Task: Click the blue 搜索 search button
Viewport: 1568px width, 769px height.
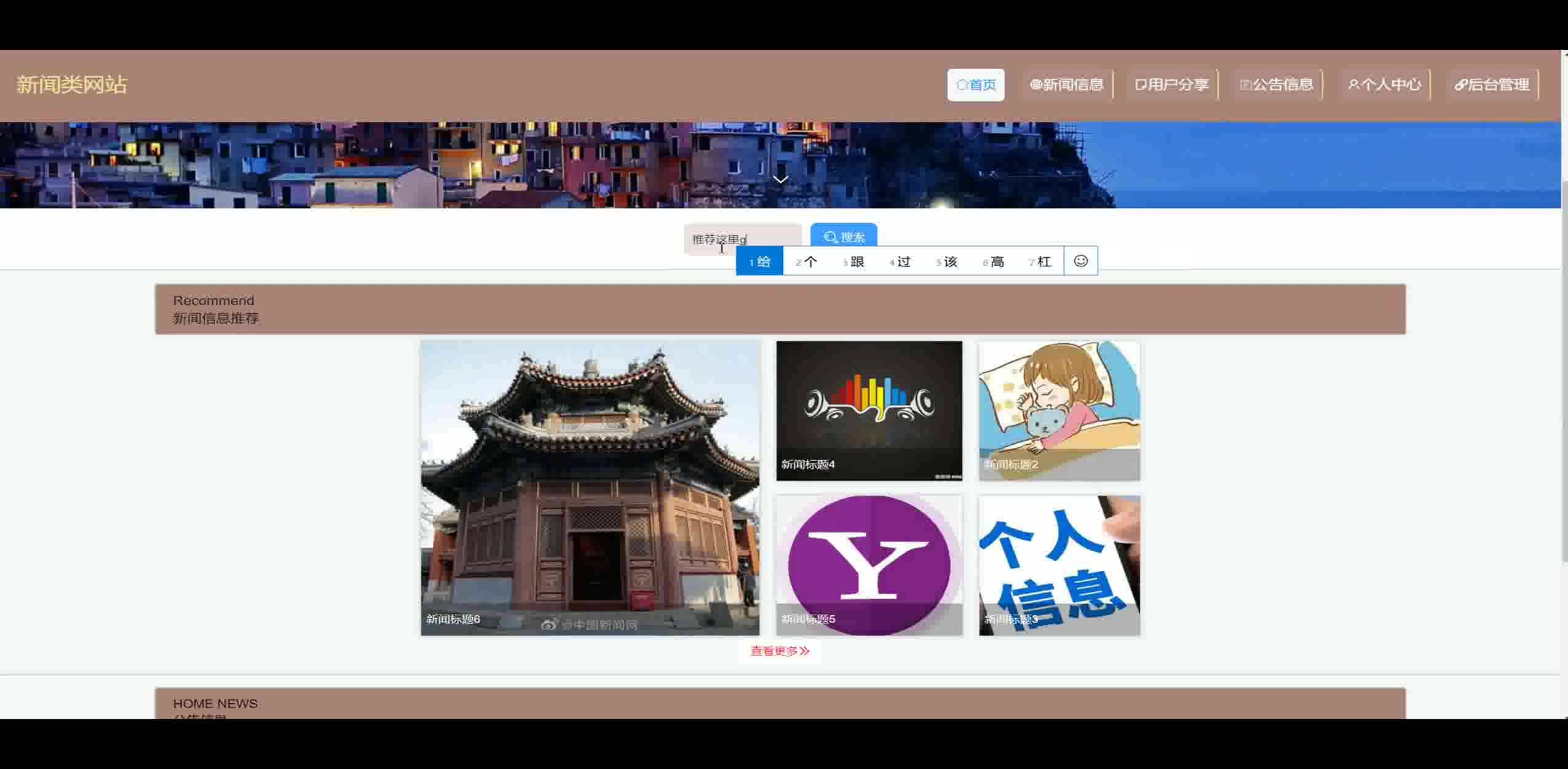Action: pyautogui.click(x=844, y=236)
